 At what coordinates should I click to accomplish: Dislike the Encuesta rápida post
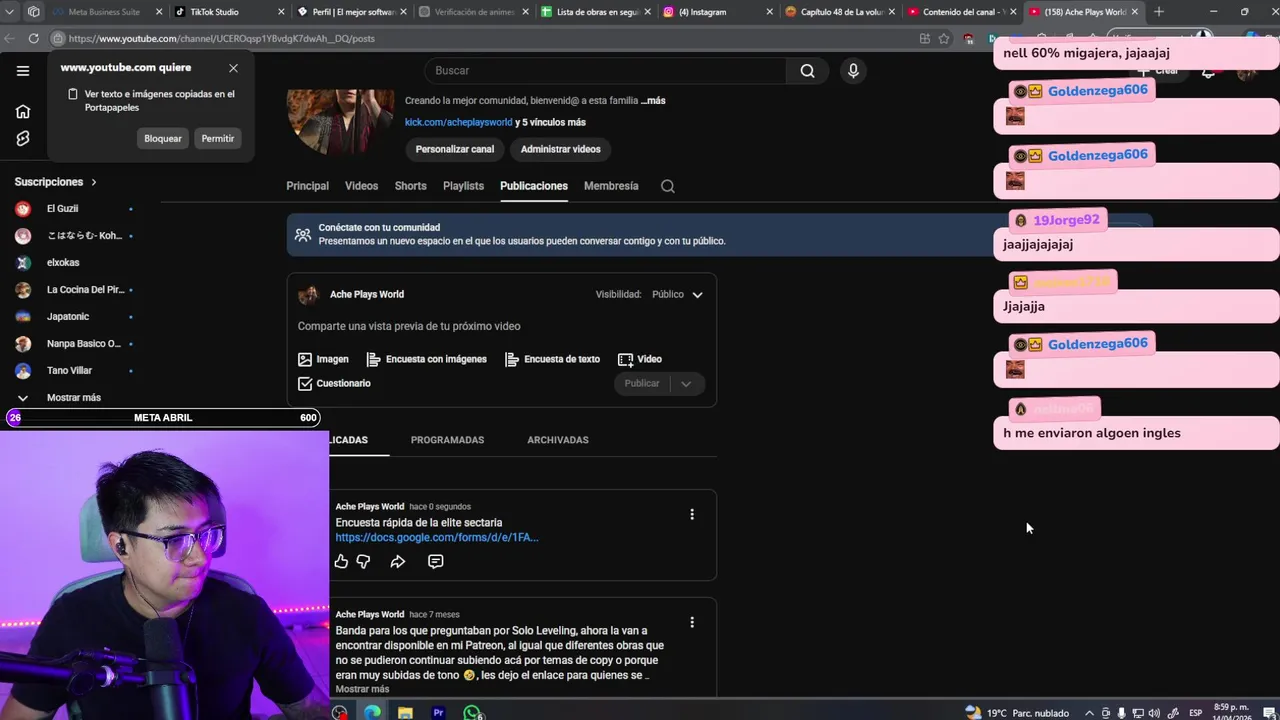point(364,562)
